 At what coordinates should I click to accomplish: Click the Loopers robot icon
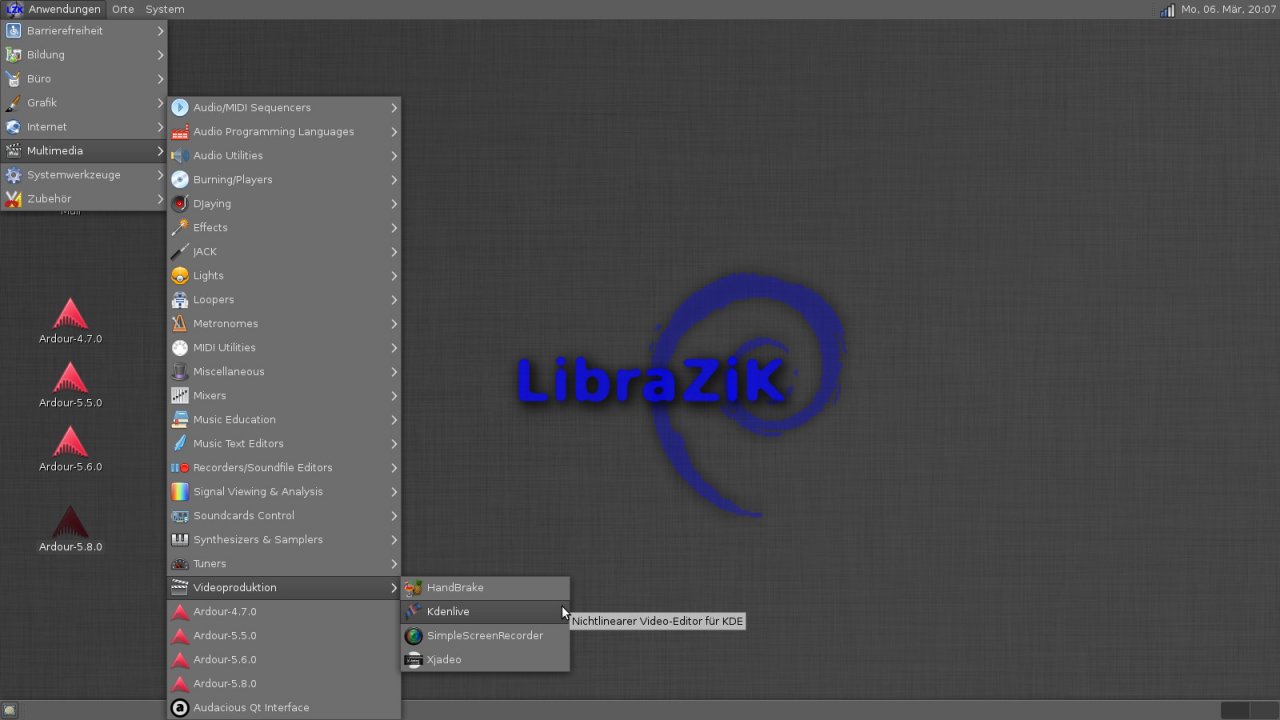coord(180,300)
